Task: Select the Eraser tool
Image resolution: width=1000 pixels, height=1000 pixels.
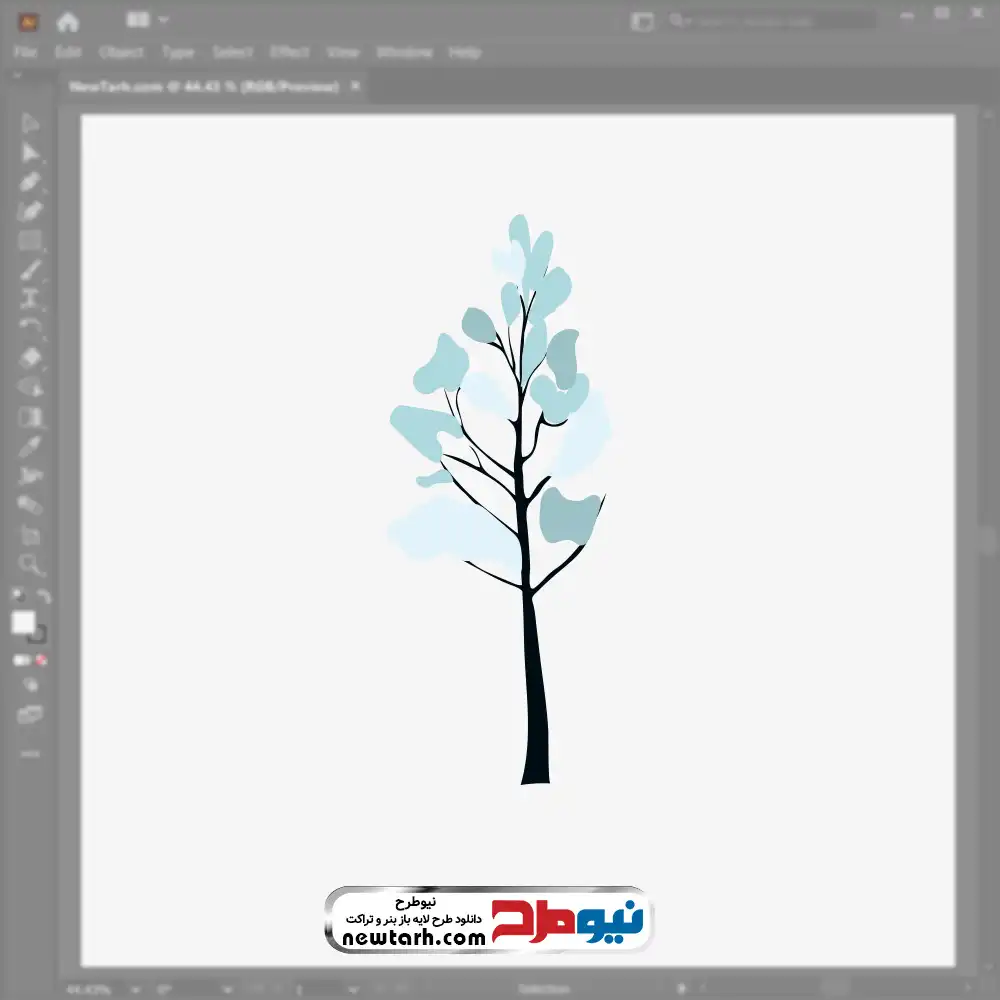Action: click(x=30, y=357)
